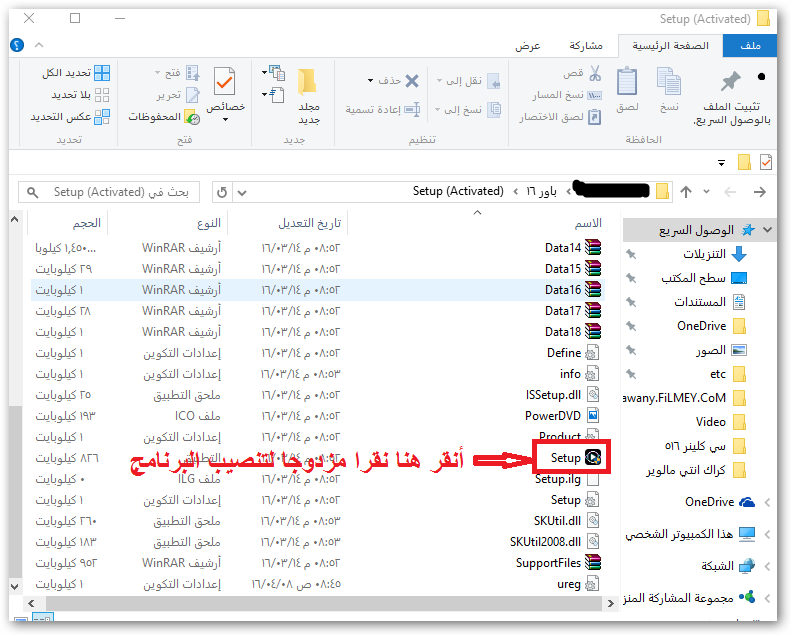
Task: Go up one folder level arrow
Action: [x=686, y=192]
